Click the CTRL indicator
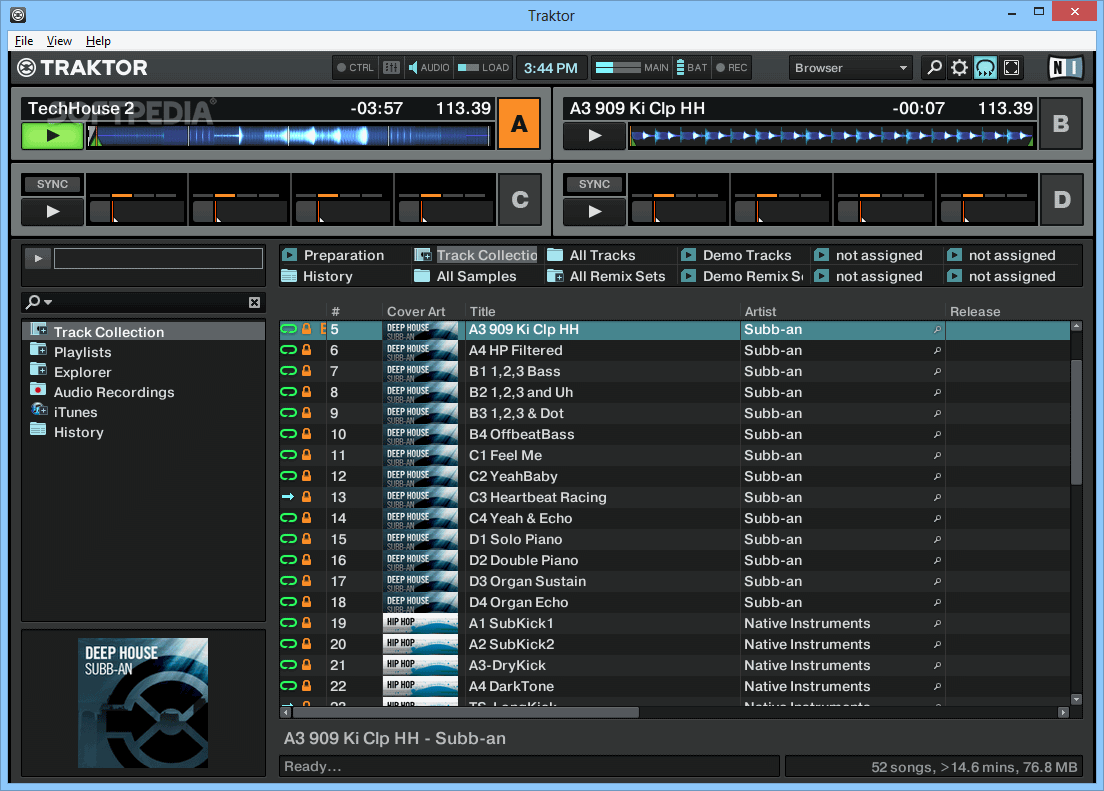Image resolution: width=1104 pixels, height=791 pixels. pos(355,68)
